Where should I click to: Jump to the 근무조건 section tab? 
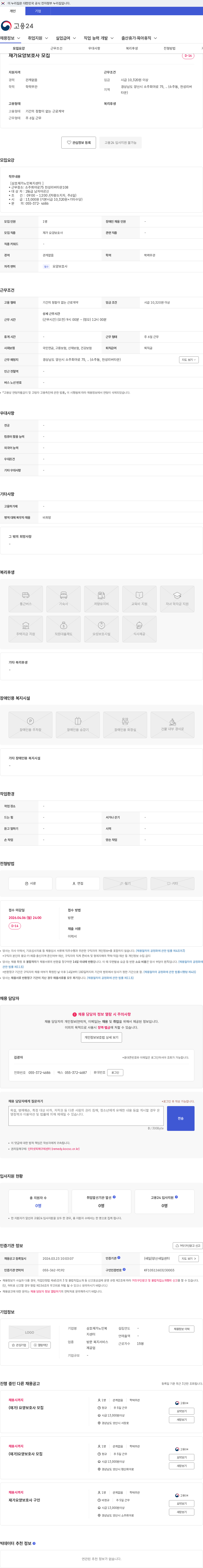(56, 48)
